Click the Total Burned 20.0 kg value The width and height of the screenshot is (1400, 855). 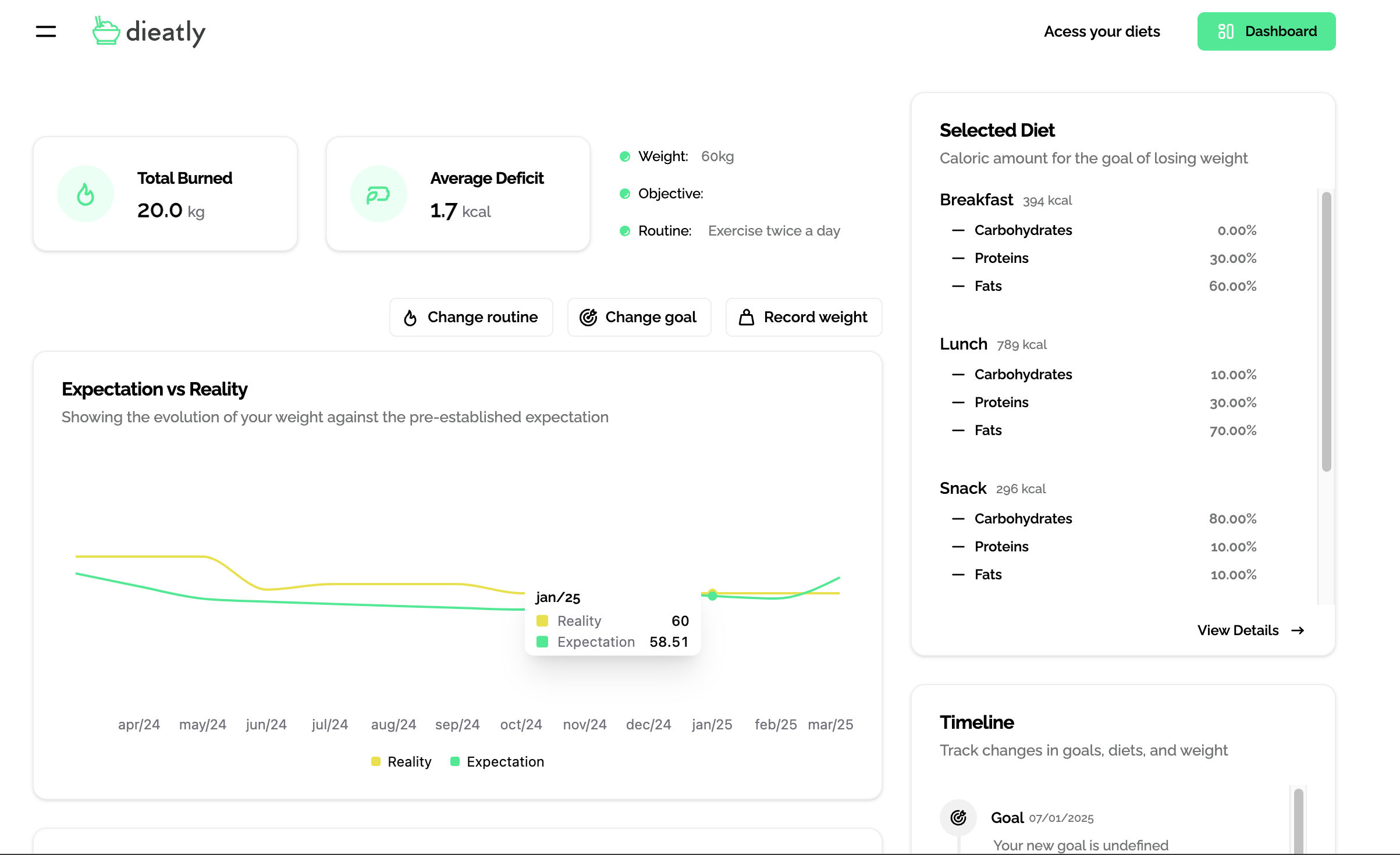point(170,211)
